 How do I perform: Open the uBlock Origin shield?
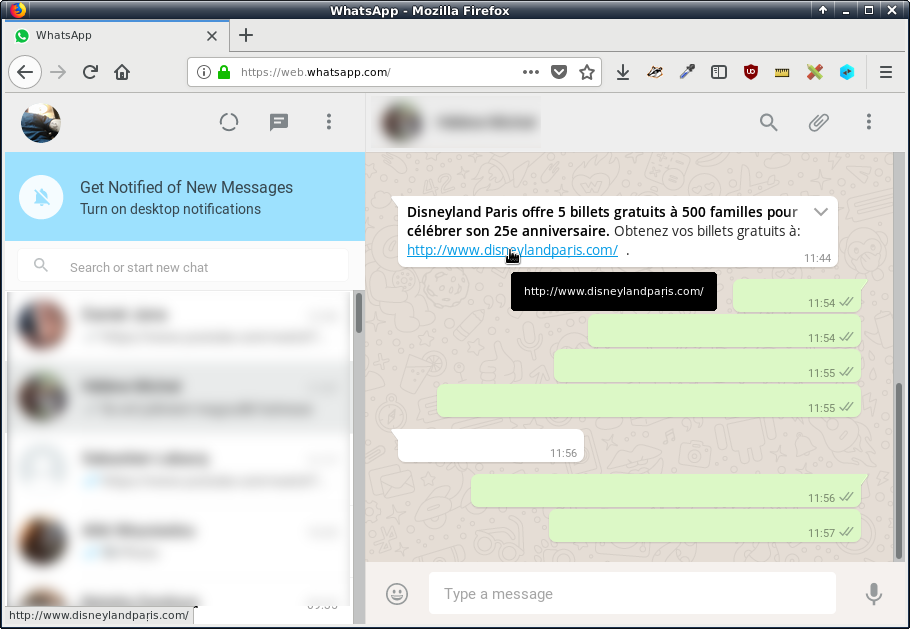click(x=751, y=72)
